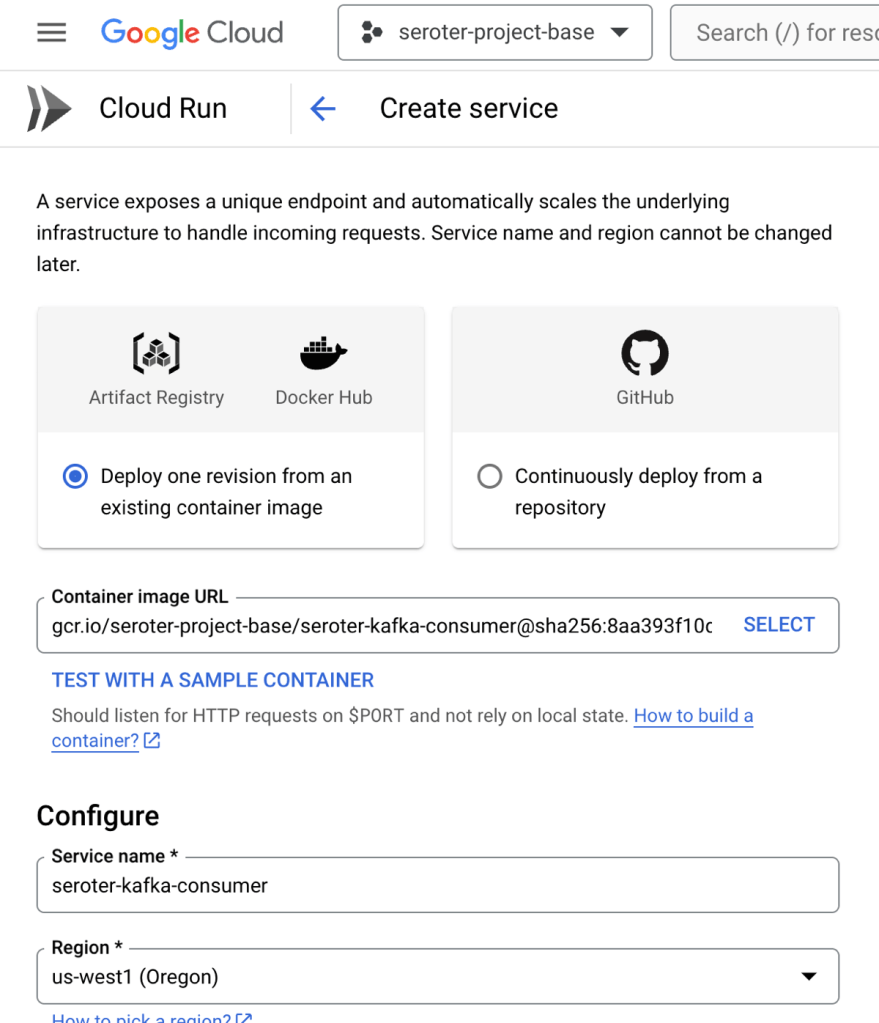This screenshot has width=879, height=1023.
Task: Open the How to build a container link
Action: click(x=693, y=716)
